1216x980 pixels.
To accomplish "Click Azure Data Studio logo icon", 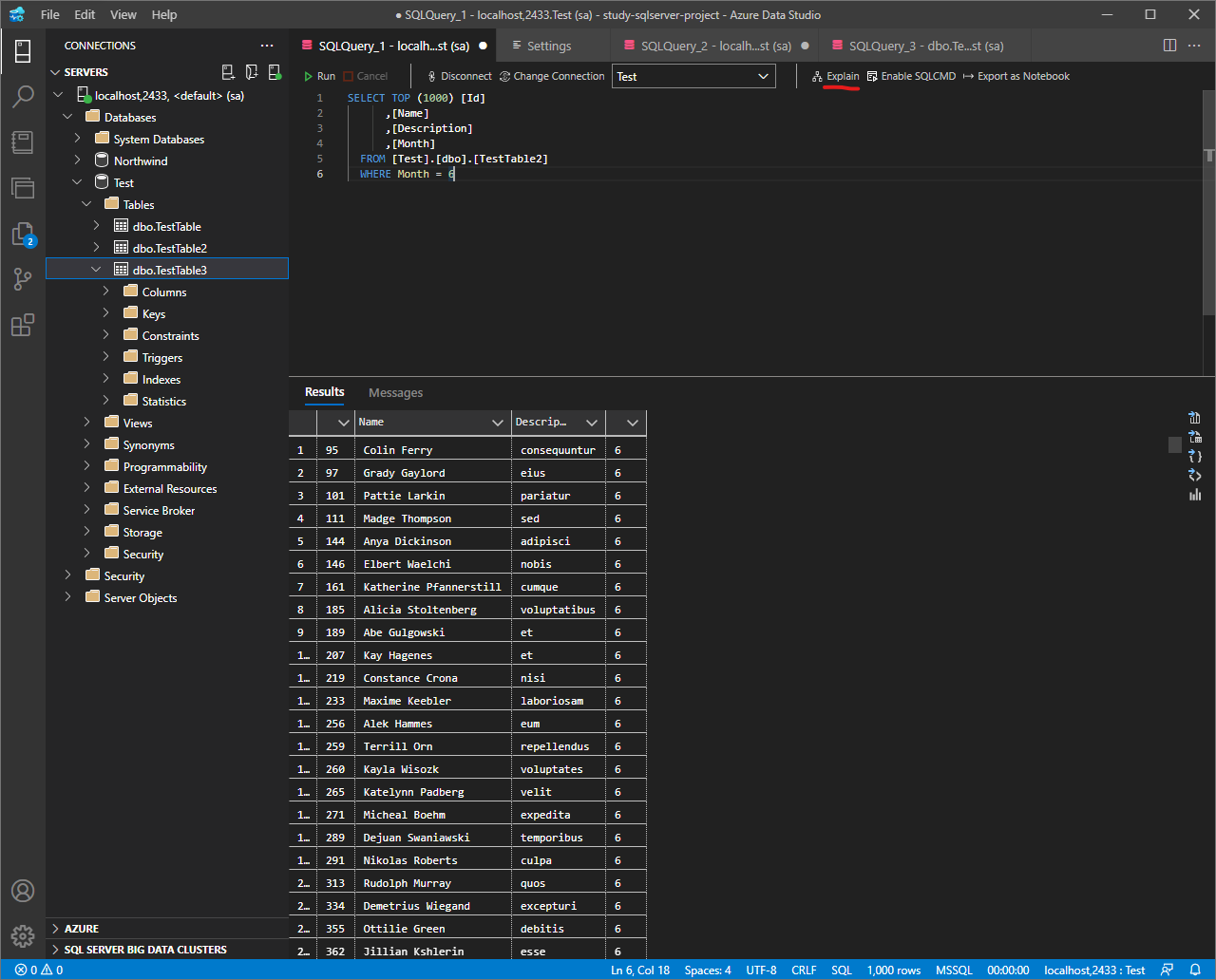I will [x=16, y=15].
